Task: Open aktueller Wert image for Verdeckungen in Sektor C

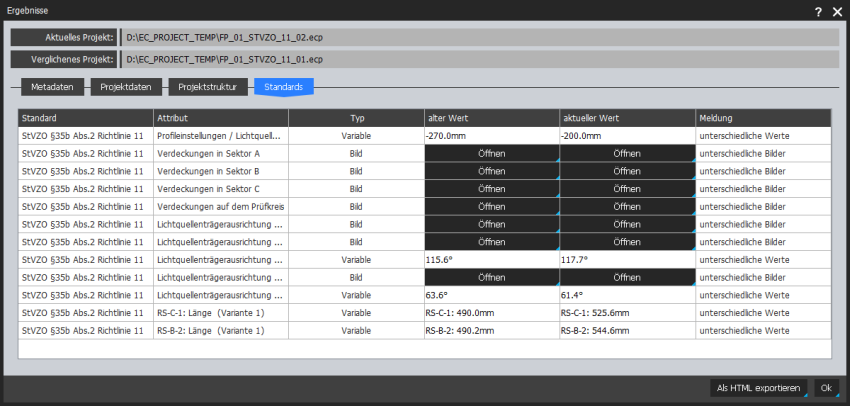Action: (x=627, y=189)
